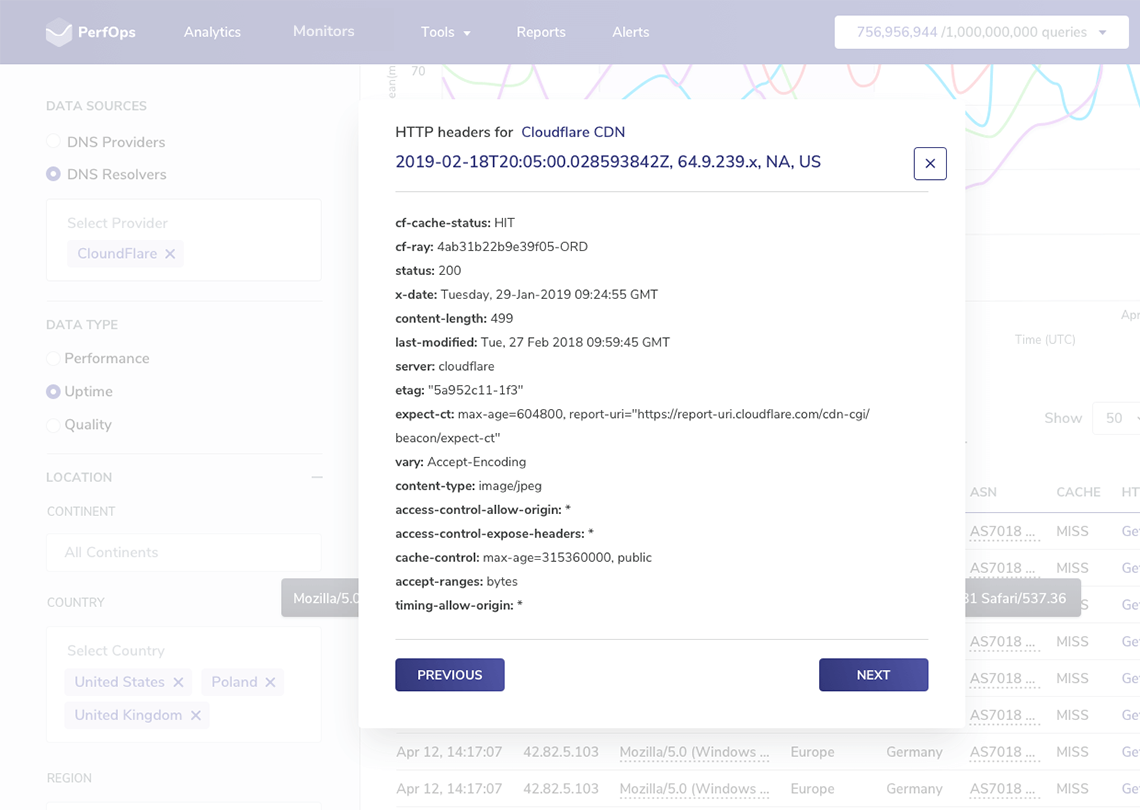The width and height of the screenshot is (1140, 810).
Task: Open the Show 50 rows dropdown
Action: point(1117,418)
